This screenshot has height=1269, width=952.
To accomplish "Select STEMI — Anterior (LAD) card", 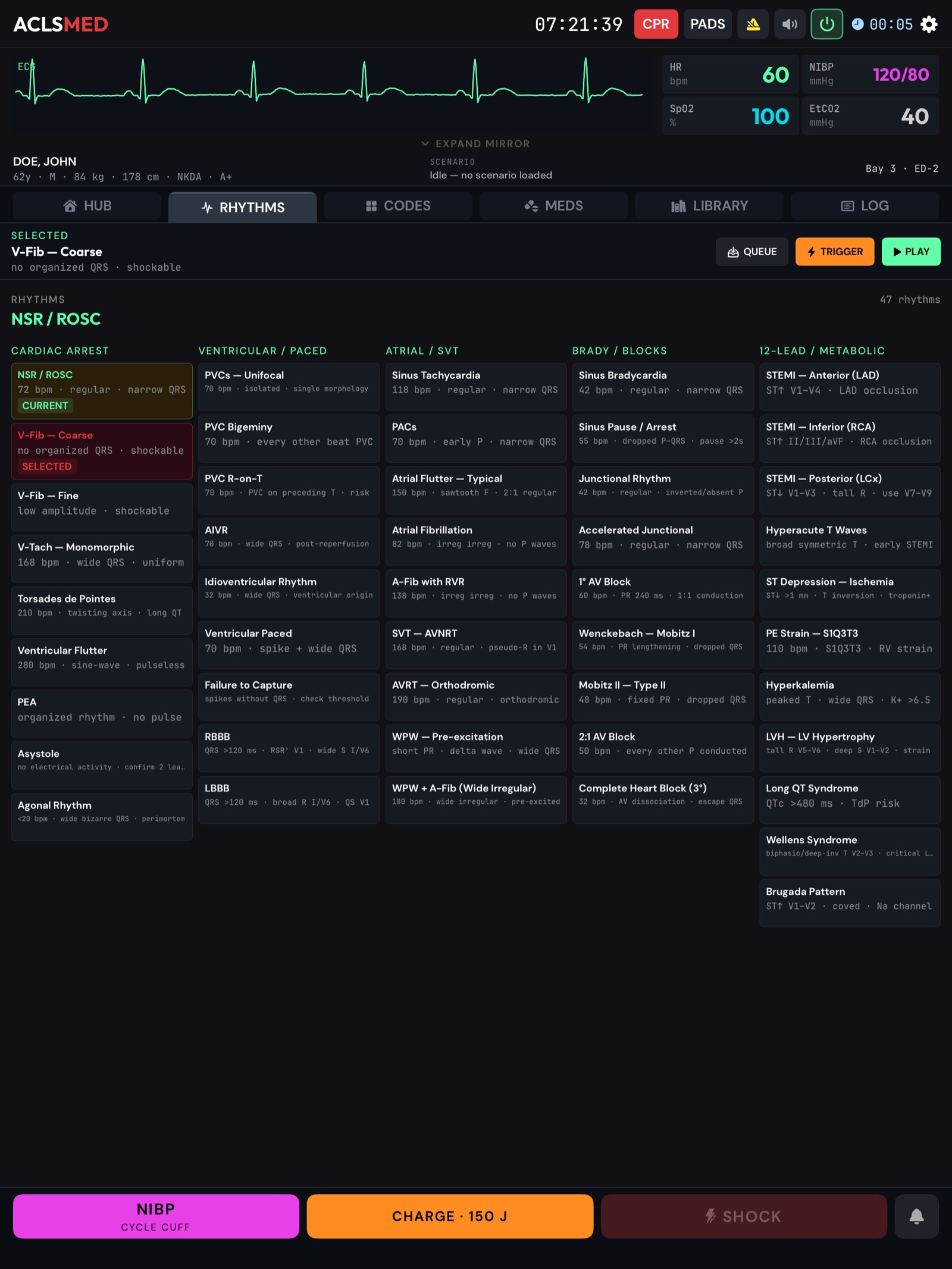I will coord(850,387).
